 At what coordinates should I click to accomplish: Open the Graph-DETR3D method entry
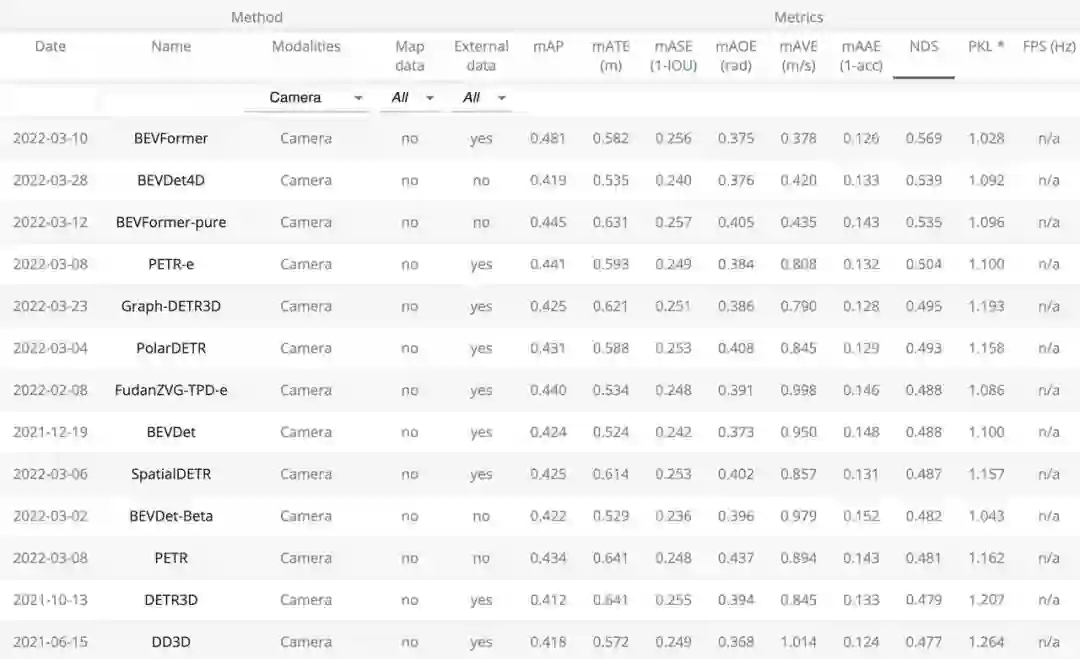(171, 307)
